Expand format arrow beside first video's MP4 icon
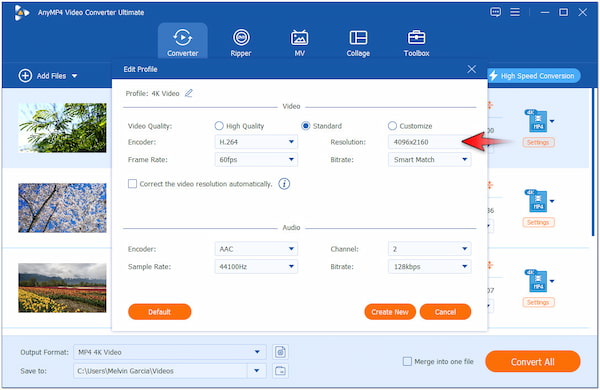This screenshot has height=390, width=600. (552, 121)
